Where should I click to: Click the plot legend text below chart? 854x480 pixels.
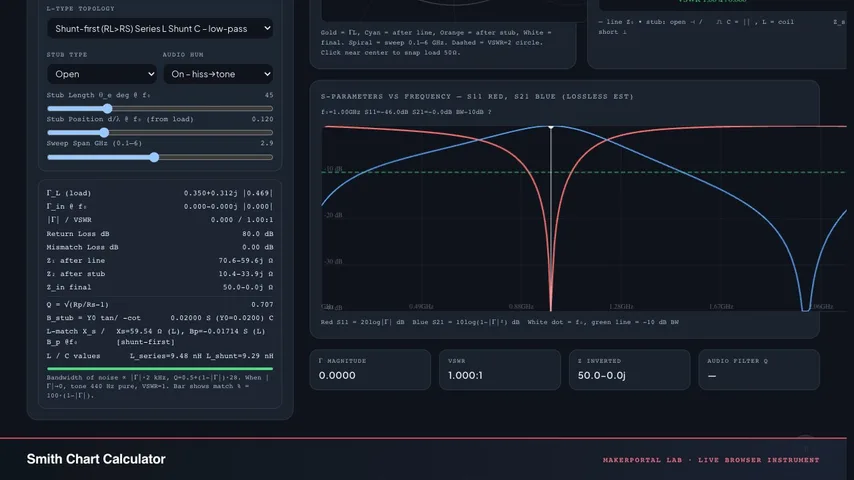499,322
